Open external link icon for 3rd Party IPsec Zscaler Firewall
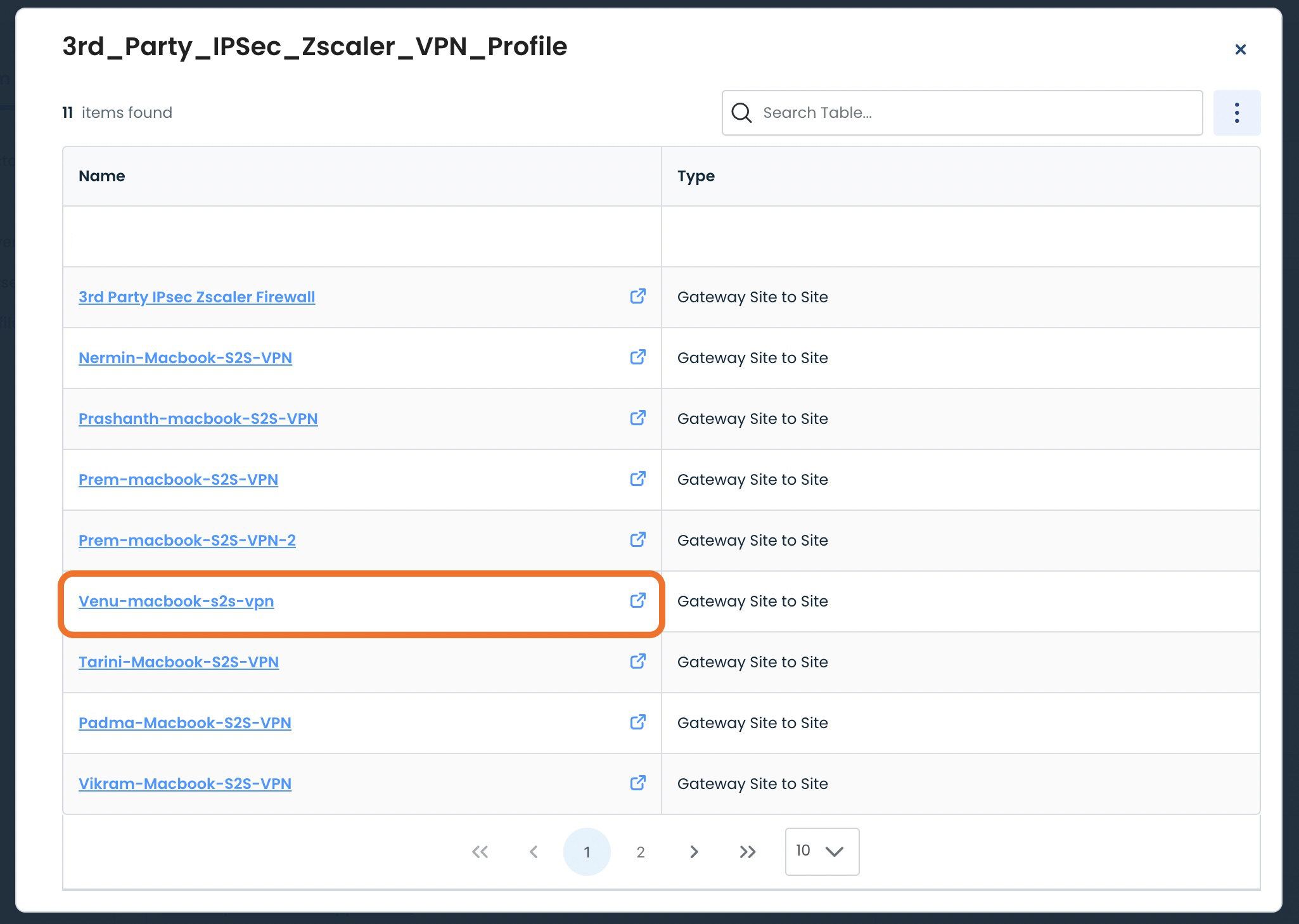Image resolution: width=1299 pixels, height=924 pixels. [x=637, y=297]
